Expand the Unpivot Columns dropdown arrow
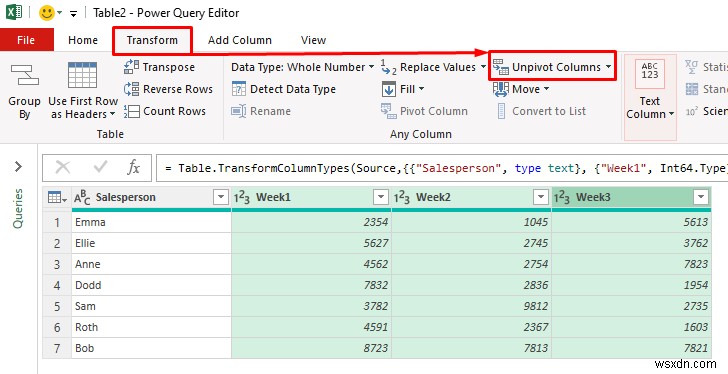The height and width of the screenshot is (374, 728). (608, 67)
